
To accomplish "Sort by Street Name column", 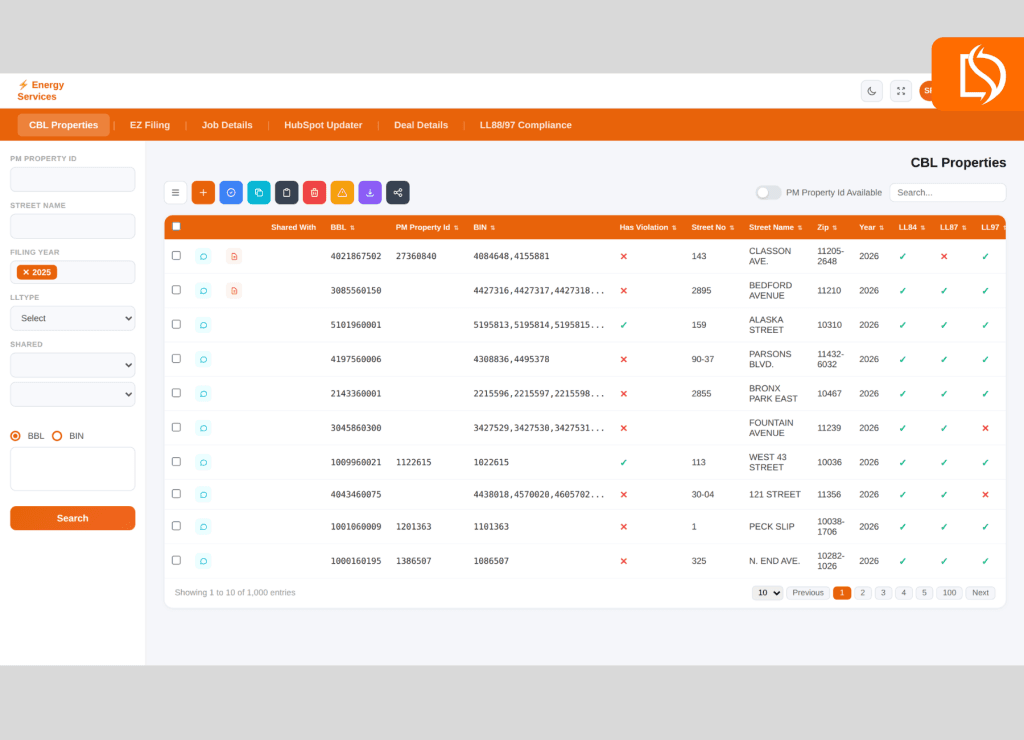I will (775, 227).
